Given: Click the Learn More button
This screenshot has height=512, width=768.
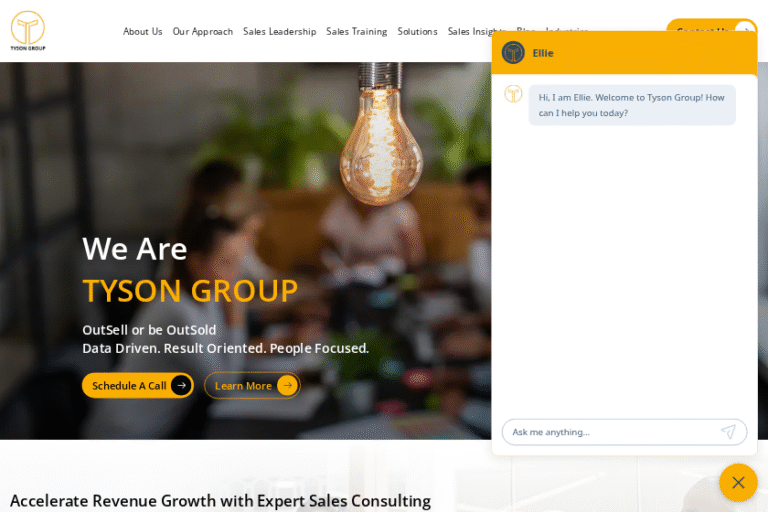Looking at the screenshot, I should coord(252,386).
